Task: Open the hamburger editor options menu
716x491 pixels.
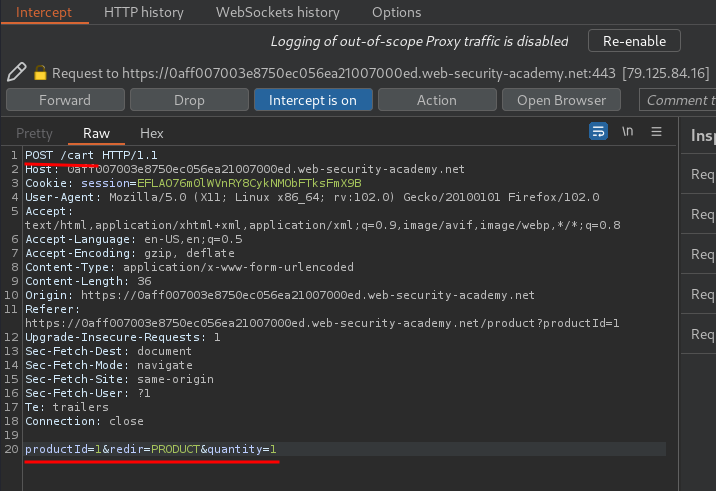Action: click(x=656, y=132)
